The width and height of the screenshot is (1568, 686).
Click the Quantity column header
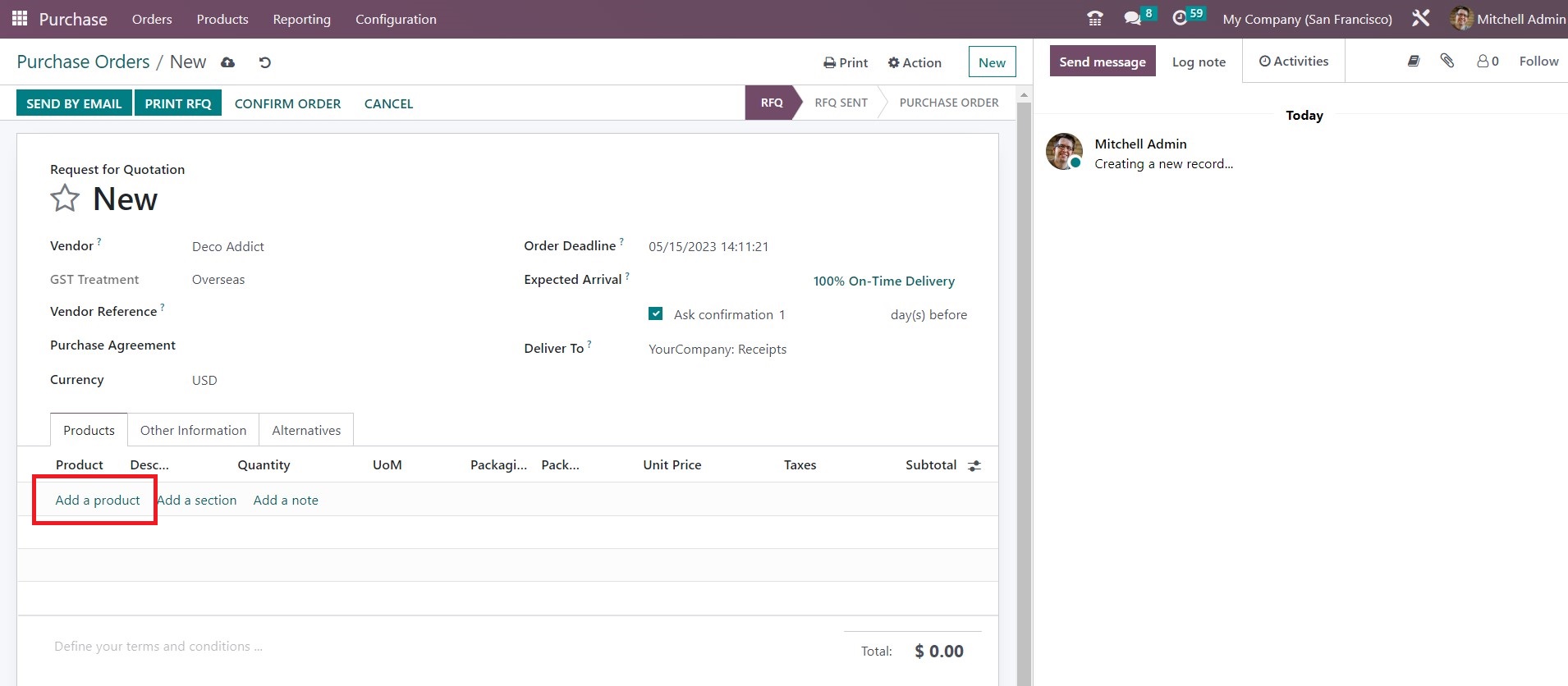point(264,464)
